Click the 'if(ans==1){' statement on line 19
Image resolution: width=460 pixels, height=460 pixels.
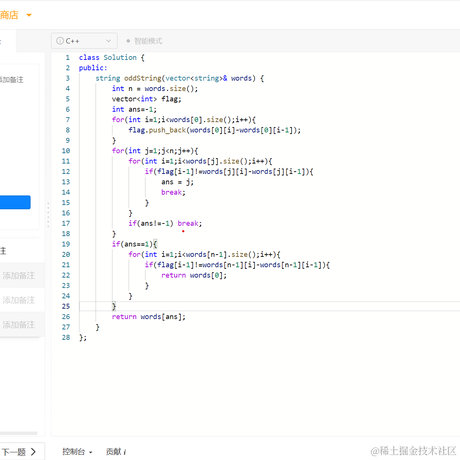(x=135, y=244)
